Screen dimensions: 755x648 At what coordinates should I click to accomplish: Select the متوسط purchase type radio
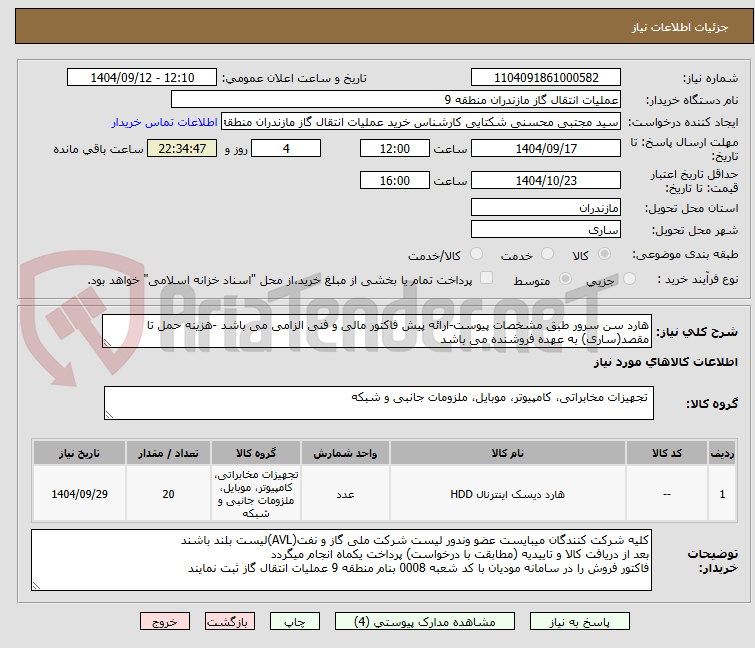[x=565, y=278]
